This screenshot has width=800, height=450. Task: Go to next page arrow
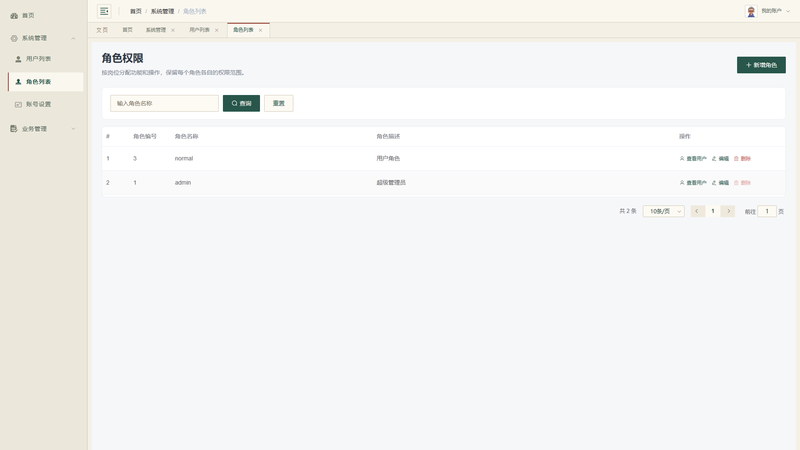728,211
